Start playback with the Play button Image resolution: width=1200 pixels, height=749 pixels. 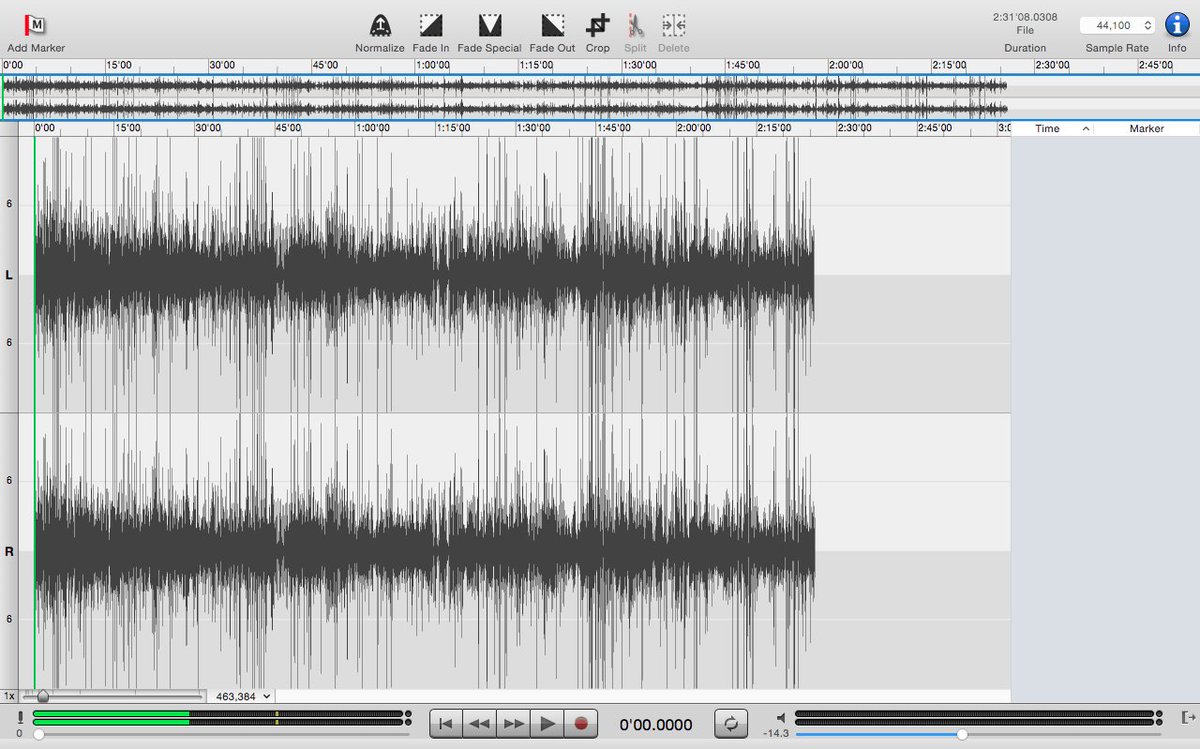pyautogui.click(x=547, y=723)
